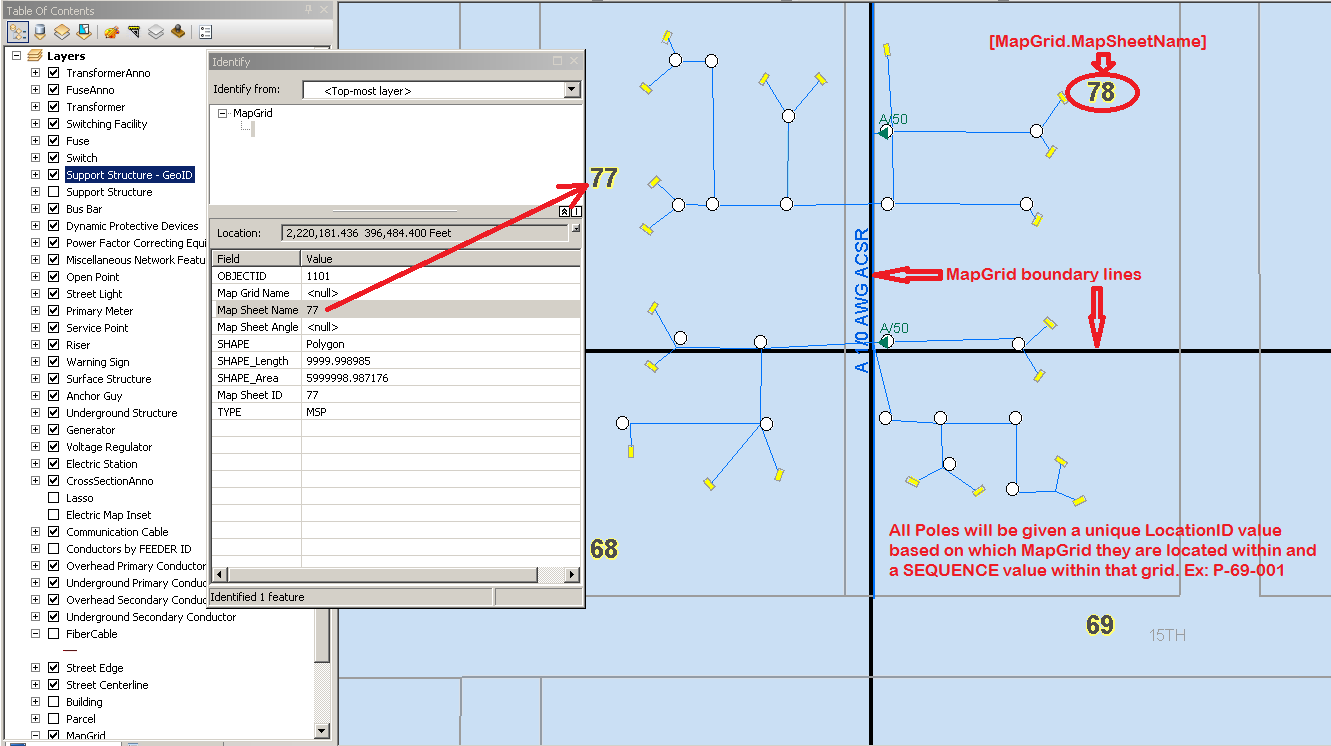
Task: Select the Support Structure - GeoID layer
Action: [129, 174]
